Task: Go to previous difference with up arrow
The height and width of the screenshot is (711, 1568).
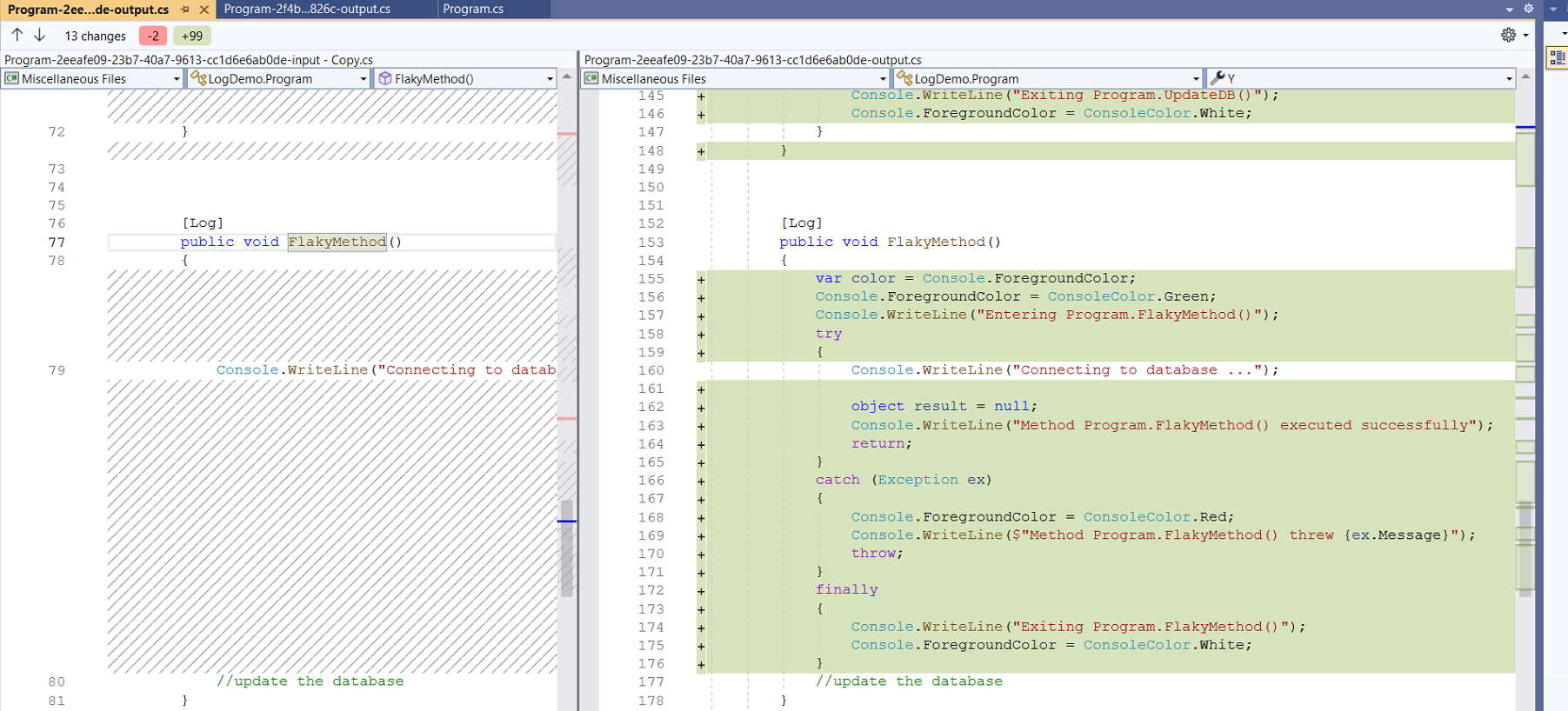Action: [17, 36]
